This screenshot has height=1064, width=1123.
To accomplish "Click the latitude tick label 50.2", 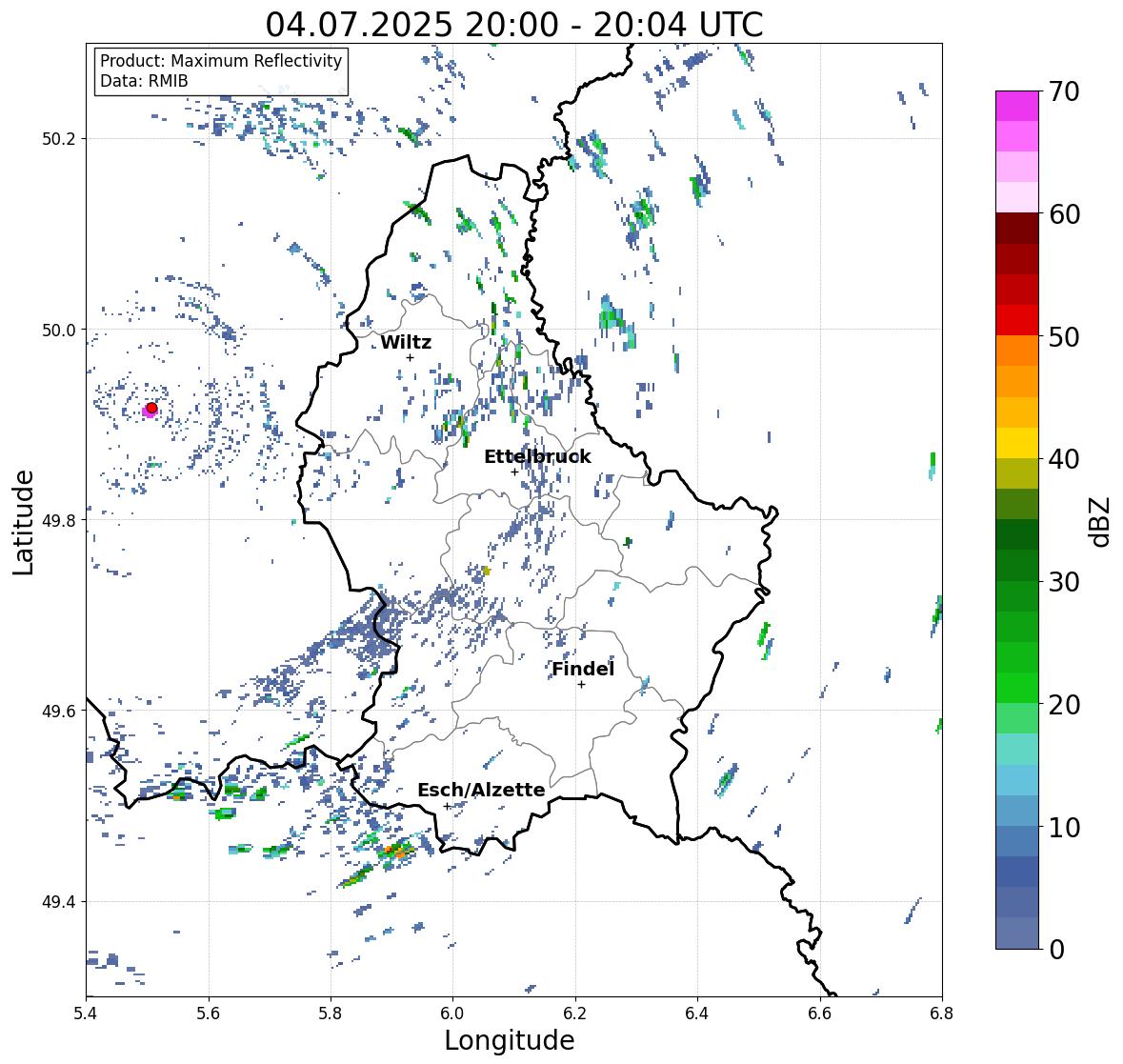I will click(59, 139).
